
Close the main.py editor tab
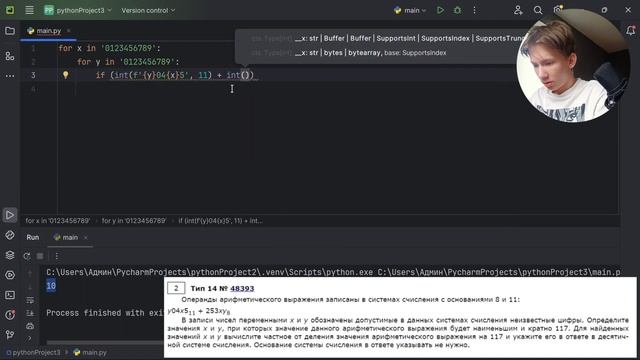(x=69, y=31)
